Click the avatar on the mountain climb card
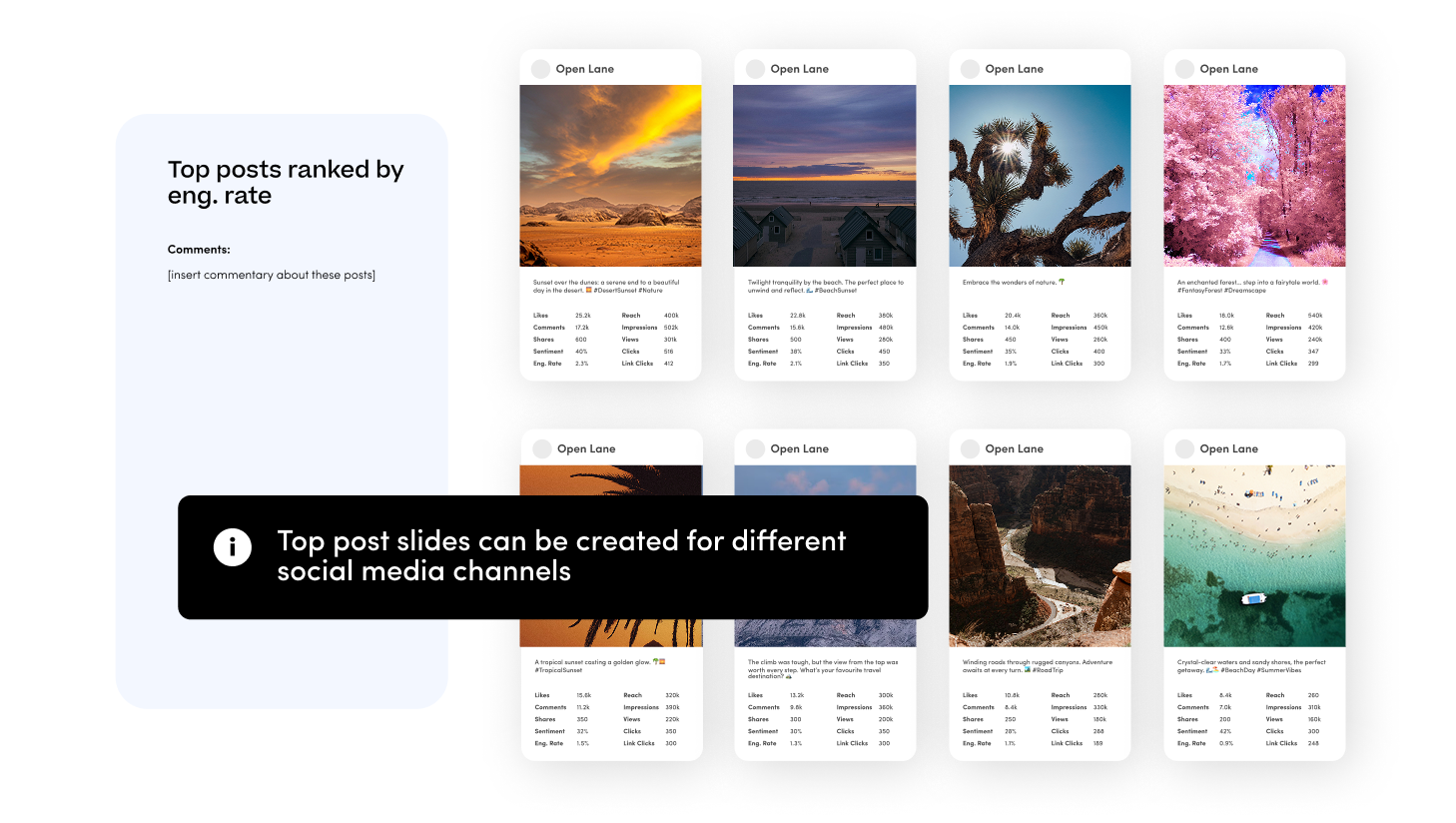Viewport: 1456px width, 823px height. (756, 448)
